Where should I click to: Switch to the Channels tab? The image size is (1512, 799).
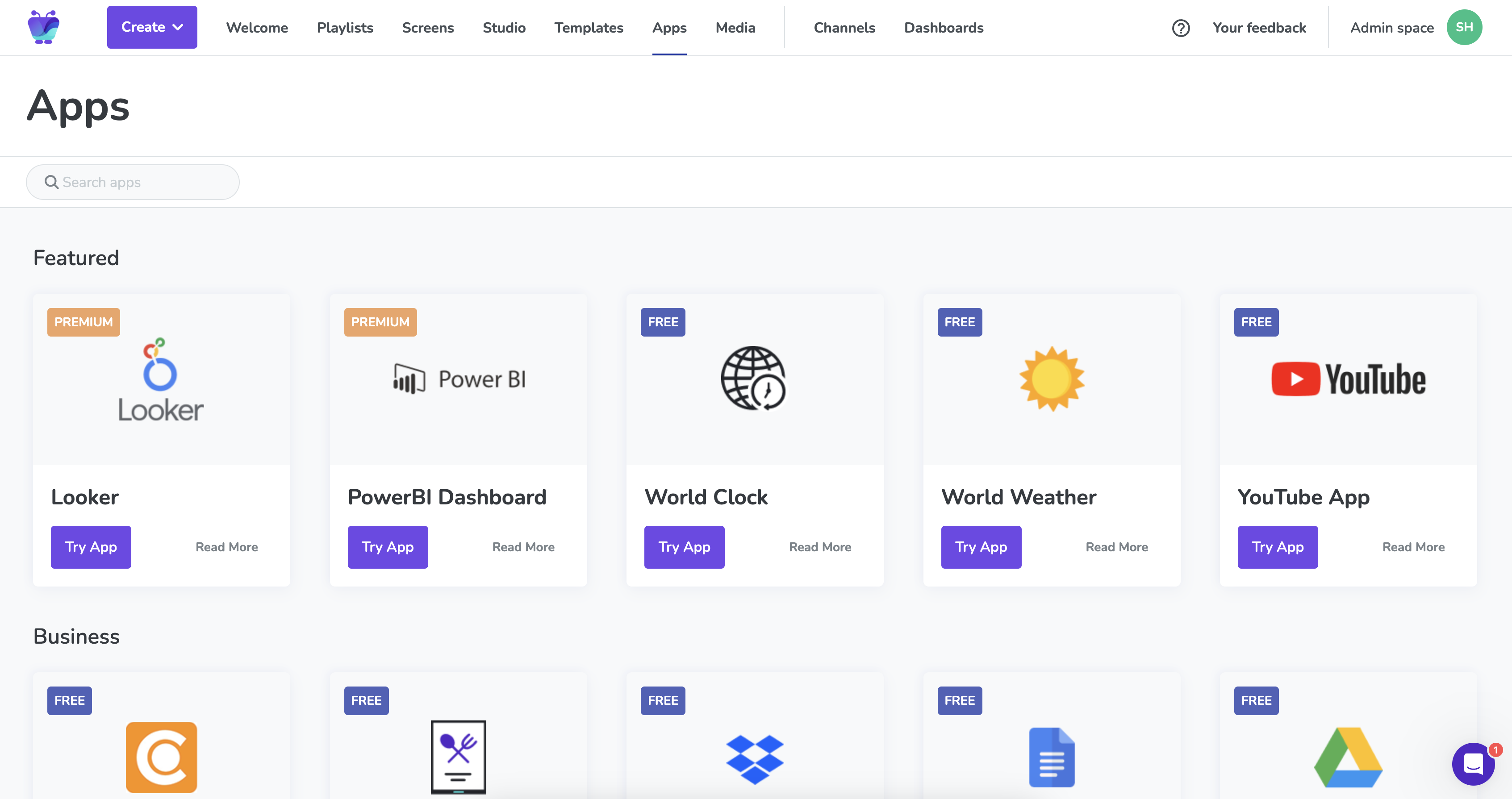click(x=844, y=28)
